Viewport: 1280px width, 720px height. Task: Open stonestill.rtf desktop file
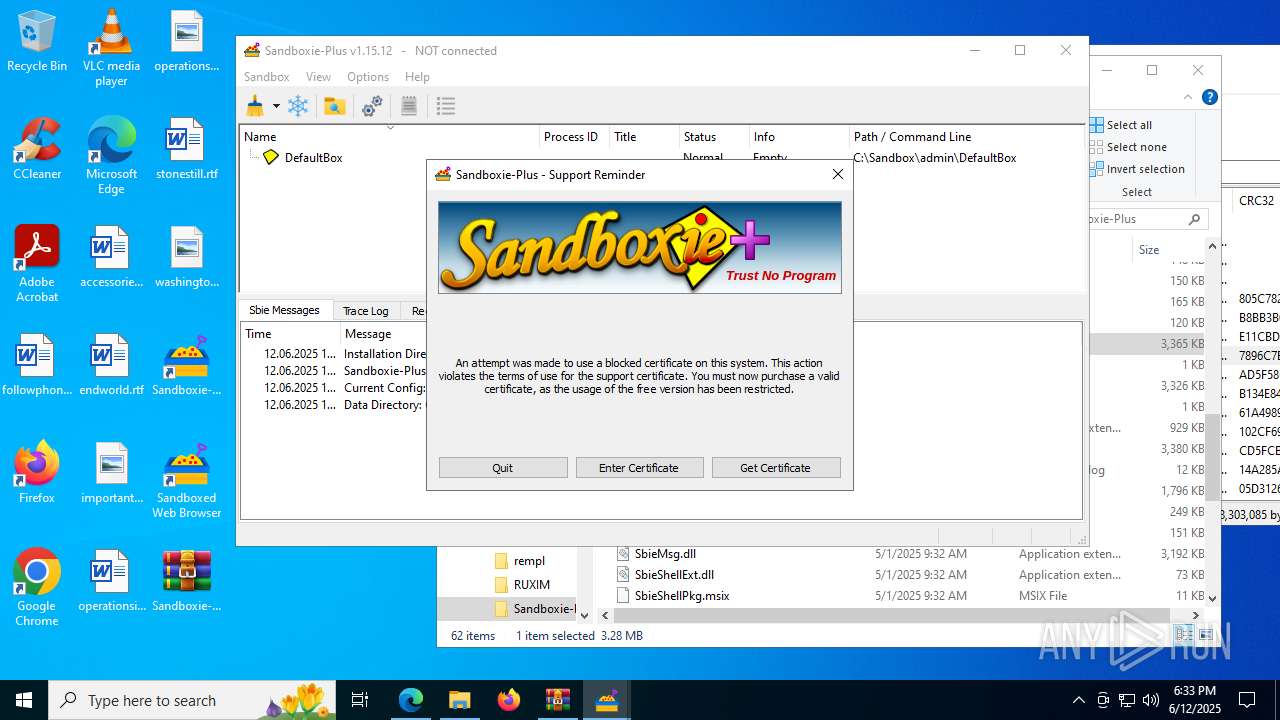click(x=186, y=149)
